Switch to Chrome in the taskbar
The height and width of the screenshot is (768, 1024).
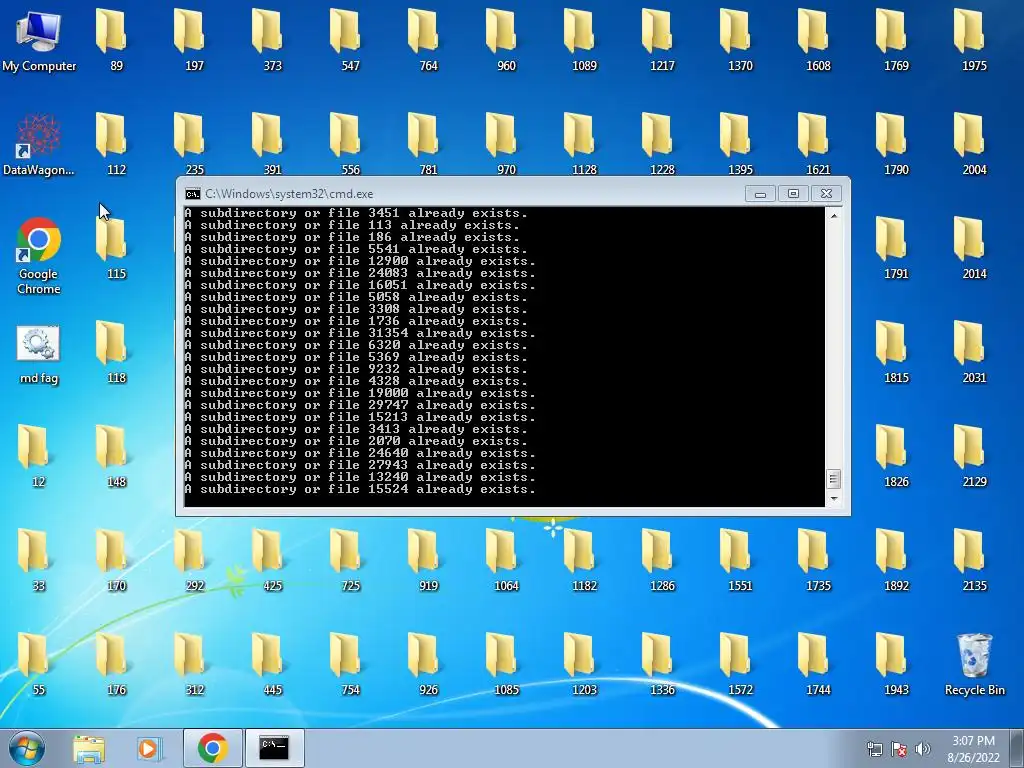213,748
